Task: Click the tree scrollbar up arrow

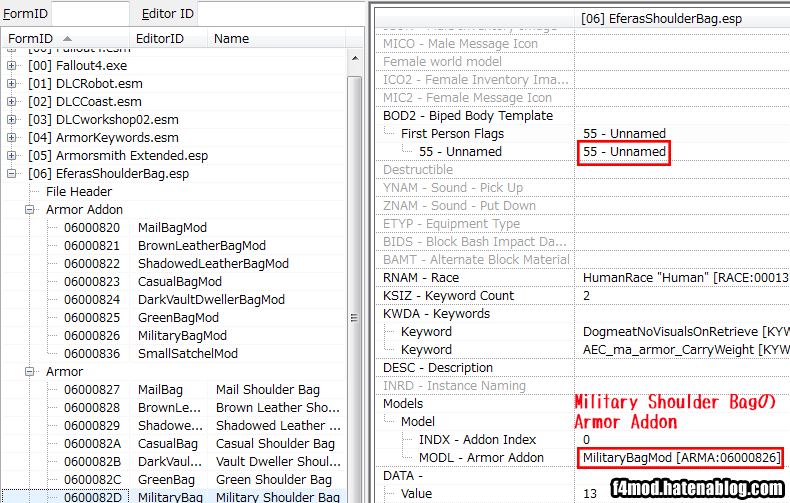Action: (x=355, y=58)
